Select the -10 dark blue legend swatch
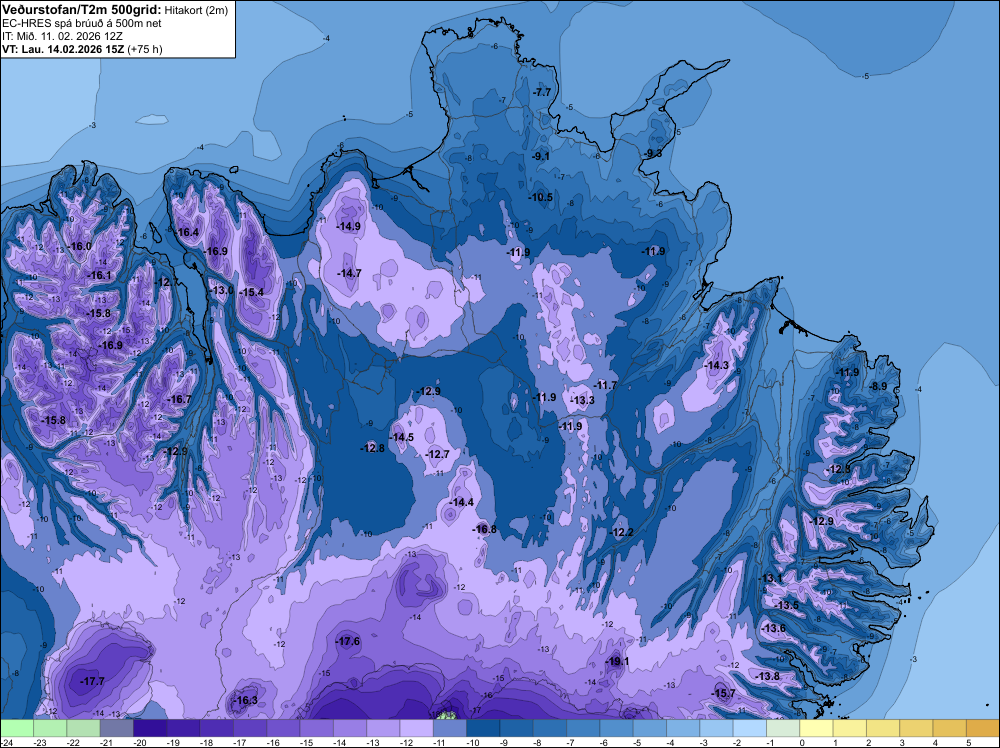 [483, 728]
